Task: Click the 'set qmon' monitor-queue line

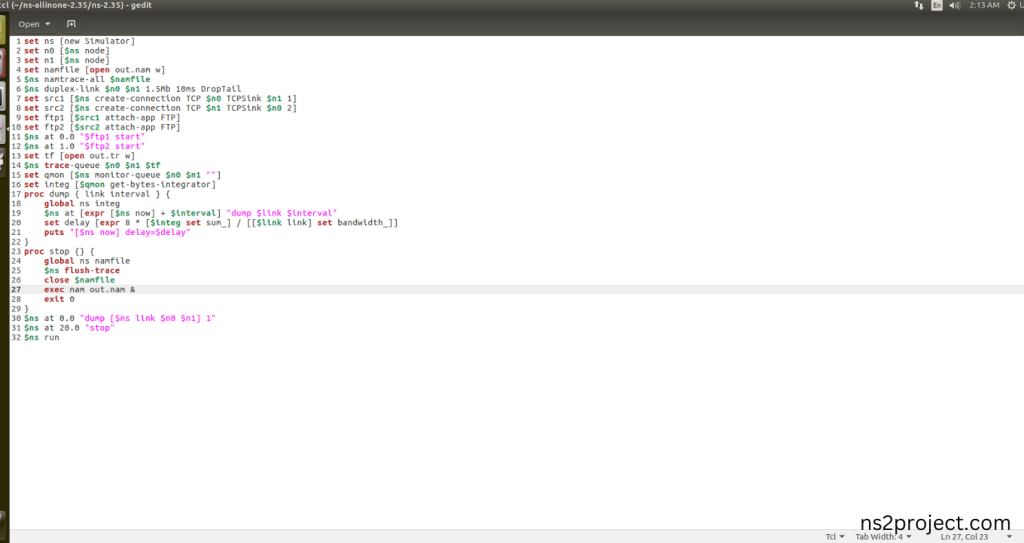Action: pyautogui.click(x=123, y=175)
